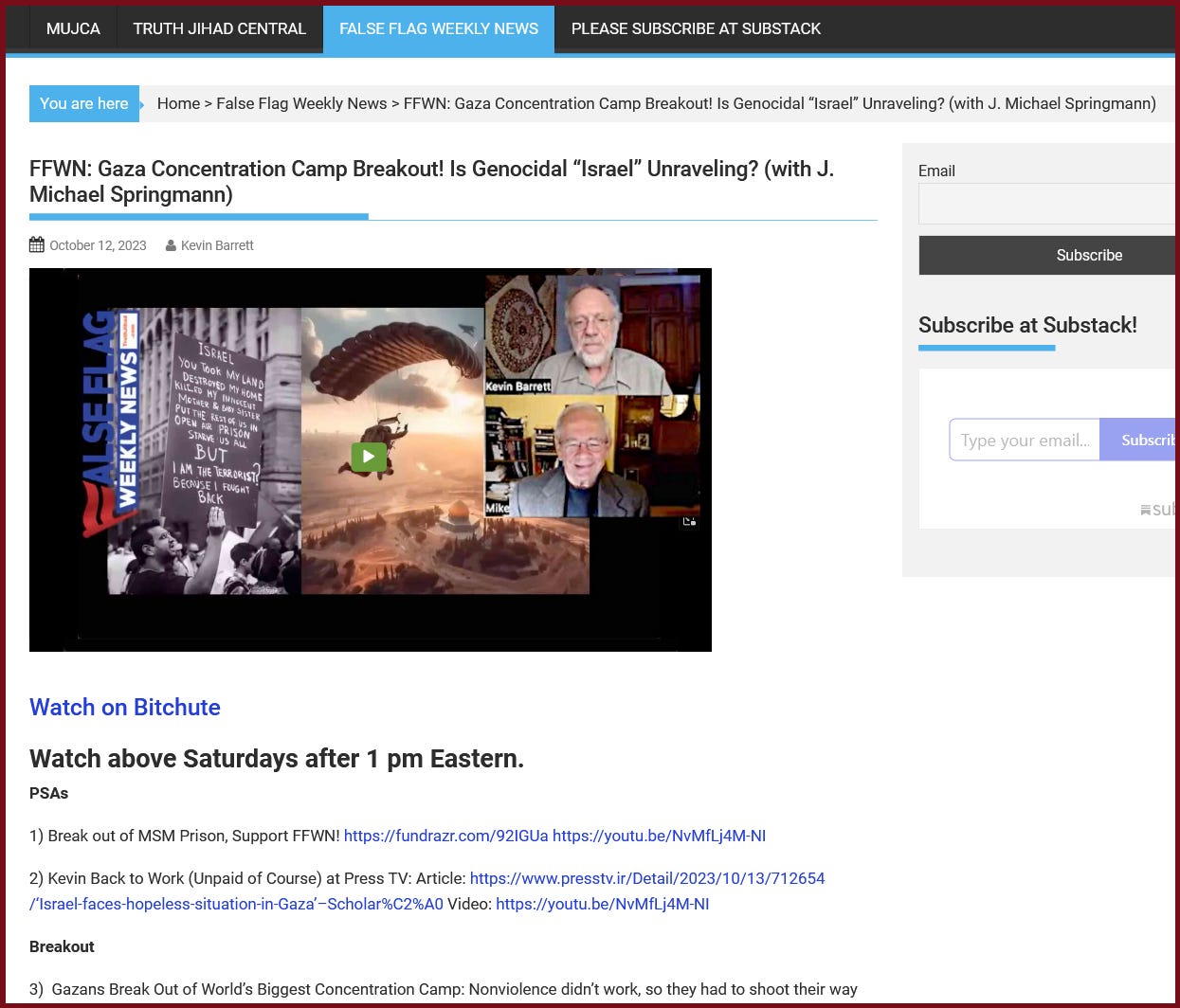This screenshot has height=1008, width=1180.
Task: Open the Watch on Bitchute link
Action: coord(125,707)
